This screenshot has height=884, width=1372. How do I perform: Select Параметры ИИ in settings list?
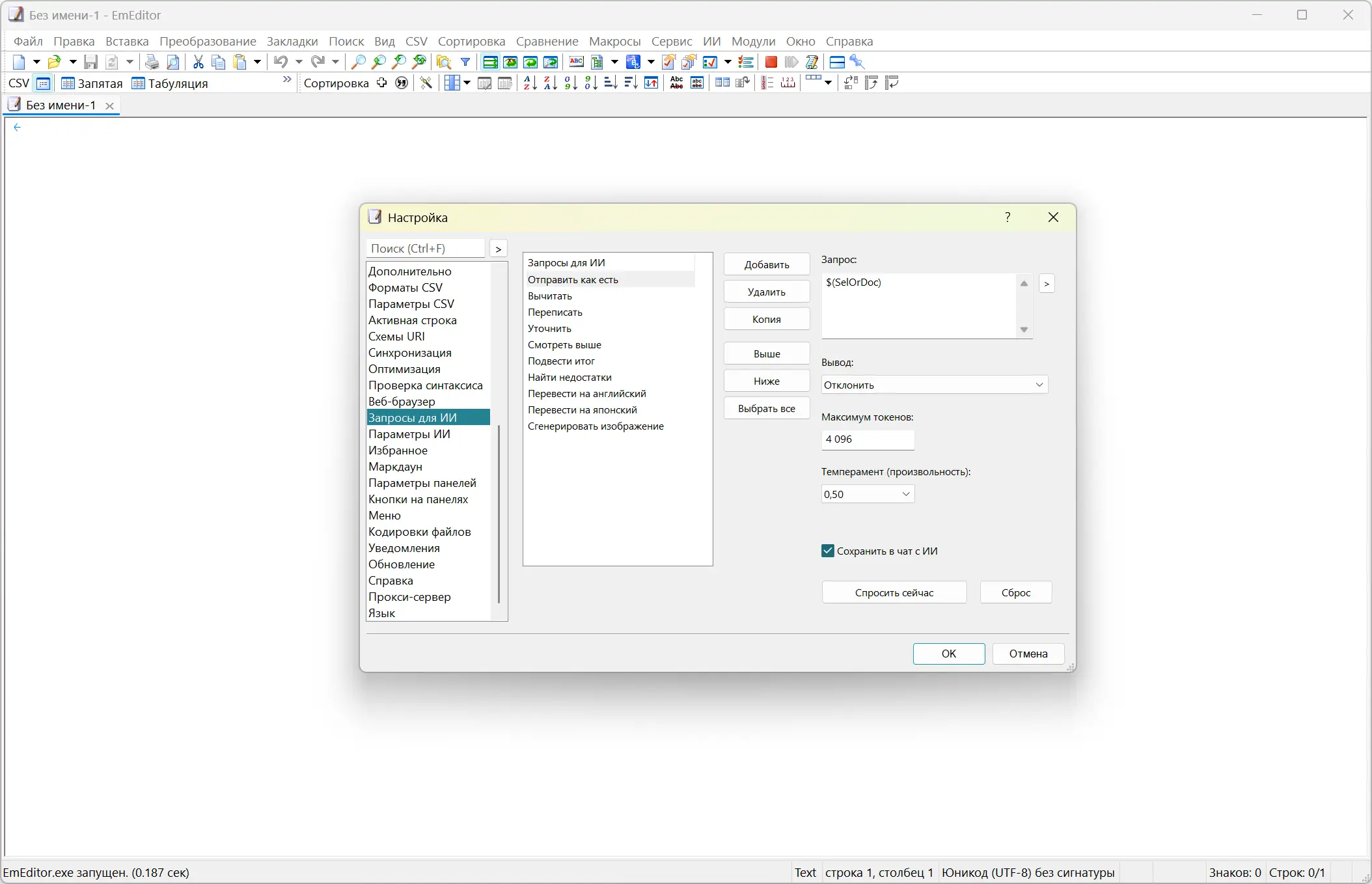(x=409, y=434)
